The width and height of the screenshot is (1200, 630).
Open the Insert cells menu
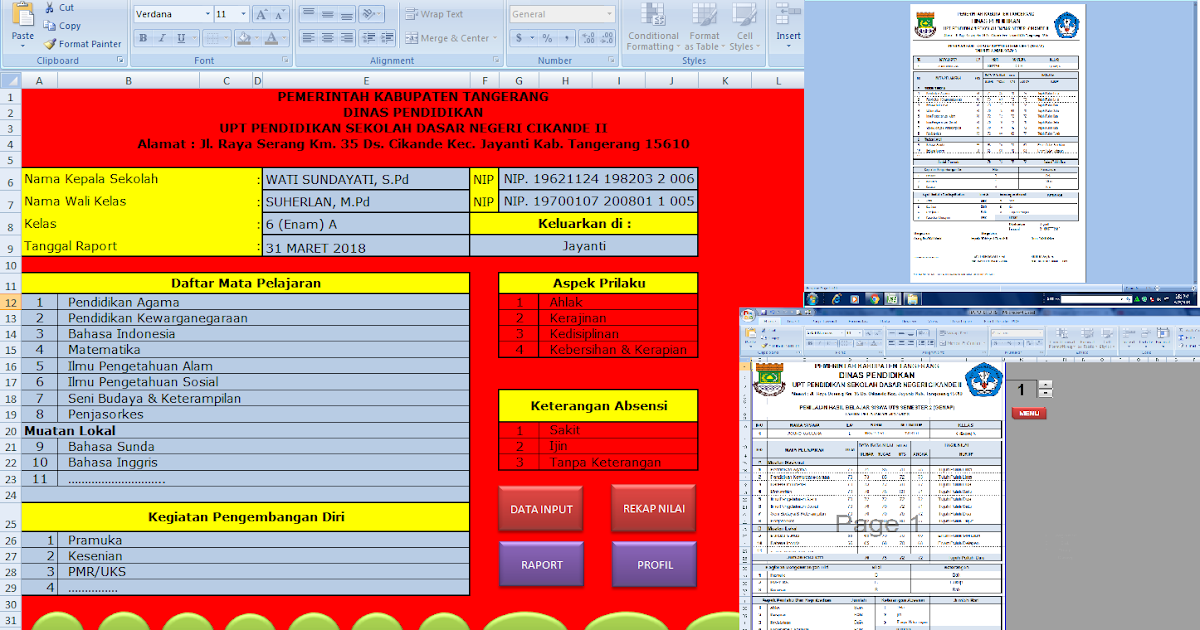[x=788, y=27]
